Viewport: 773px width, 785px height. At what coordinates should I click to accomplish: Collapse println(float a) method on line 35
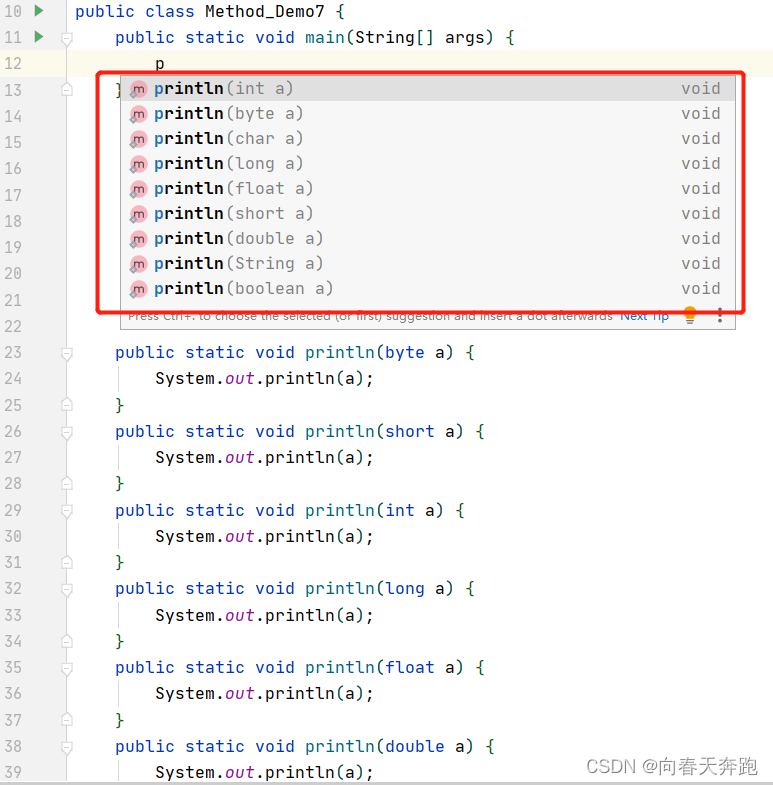(x=67, y=668)
